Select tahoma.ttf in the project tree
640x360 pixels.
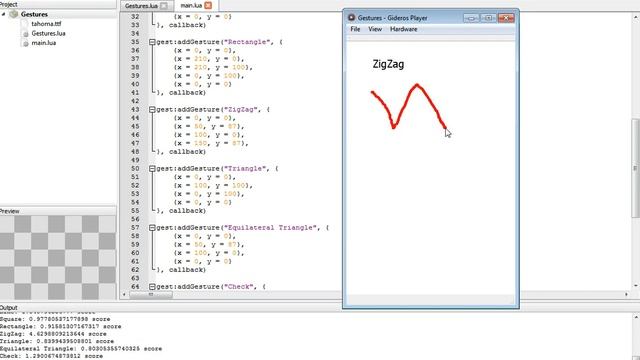coord(46,24)
